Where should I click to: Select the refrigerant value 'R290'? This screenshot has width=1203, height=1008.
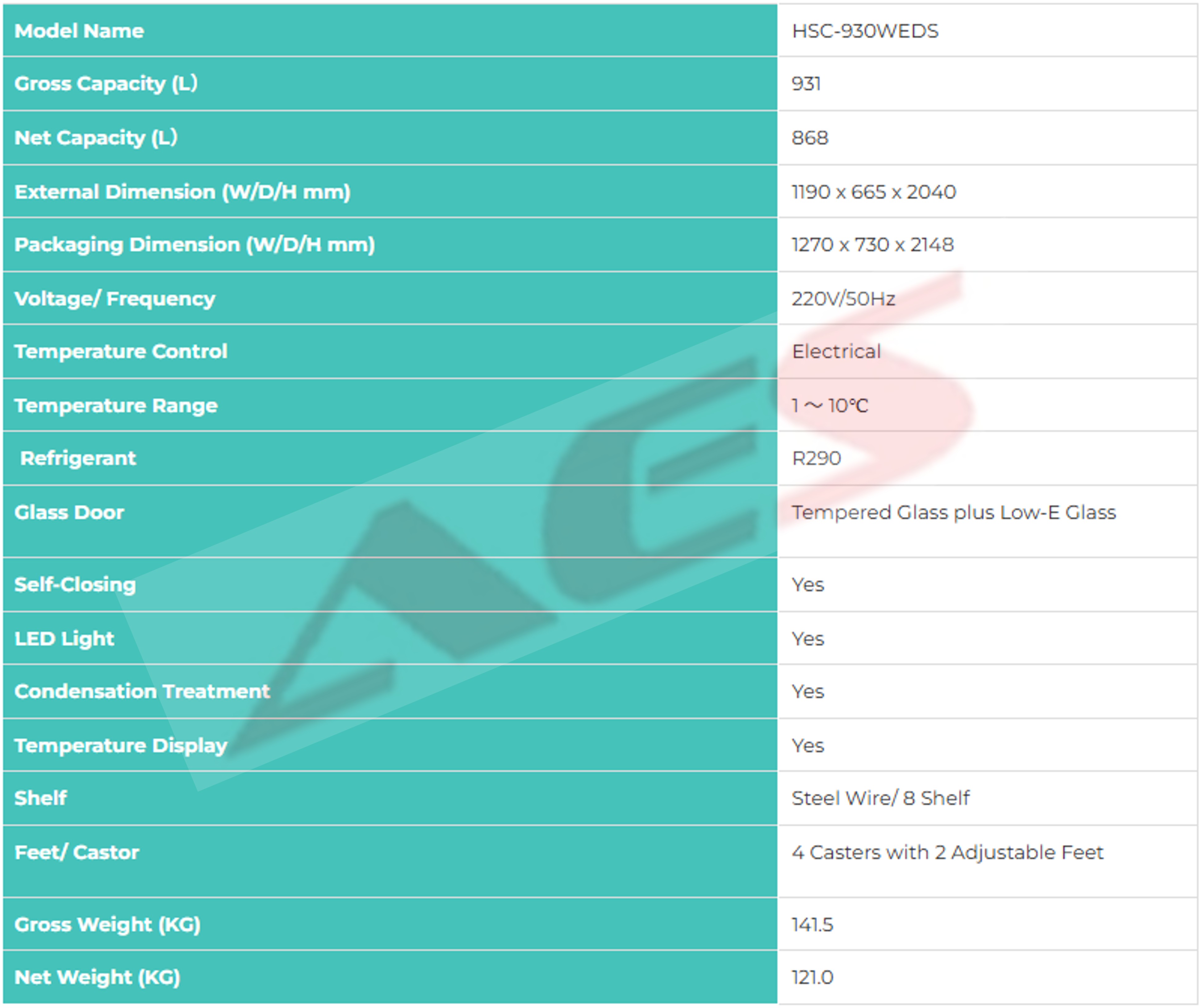coord(816,458)
